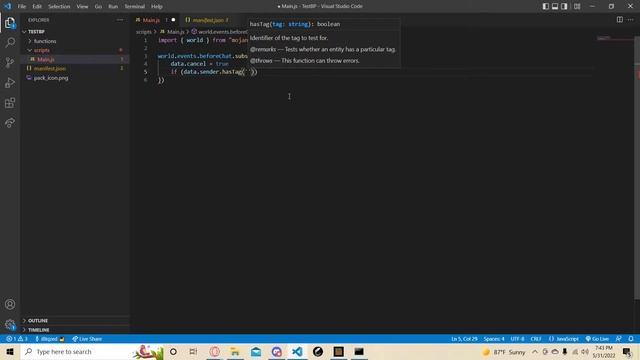The width and height of the screenshot is (640, 360).
Task: Open the Source Control view
Action: 10,62
